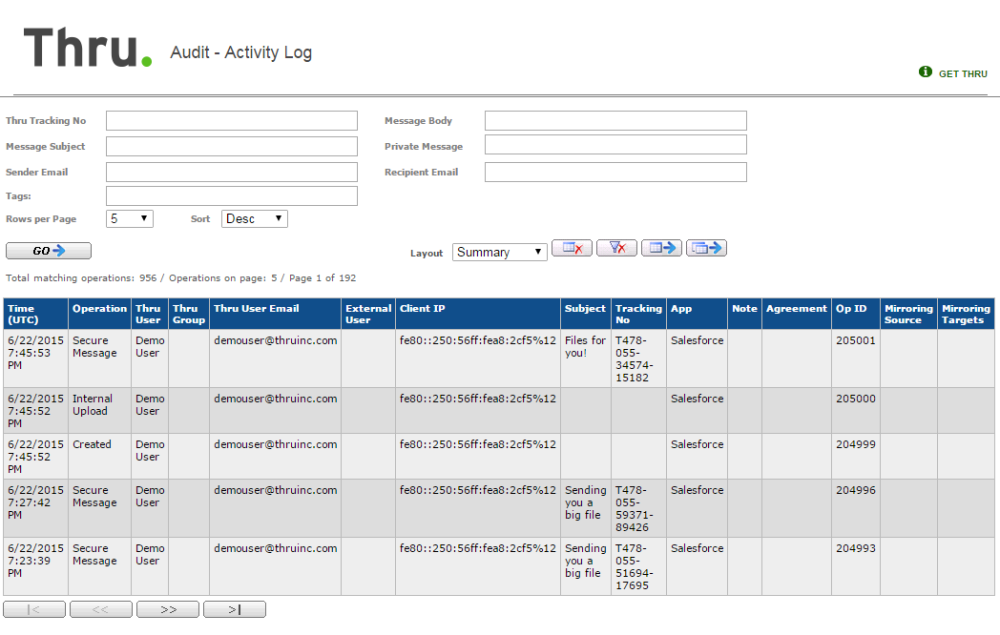Focus the Recipient Email input field
This screenshot has height=635, width=1000.
pyautogui.click(x=615, y=172)
